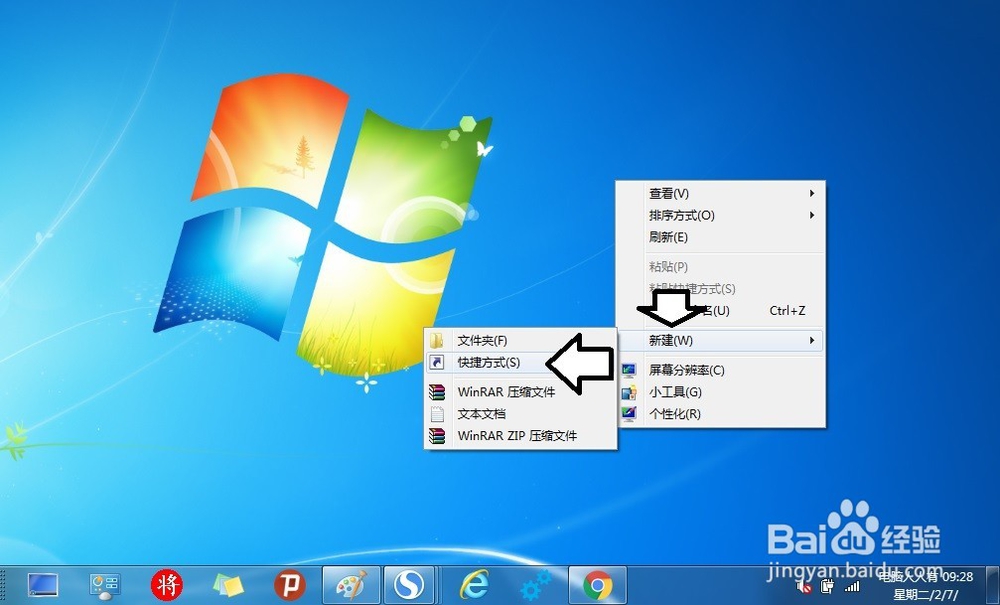Click the personalization icon beside 个性化(R)
This screenshot has width=1000, height=605.
(x=629, y=414)
